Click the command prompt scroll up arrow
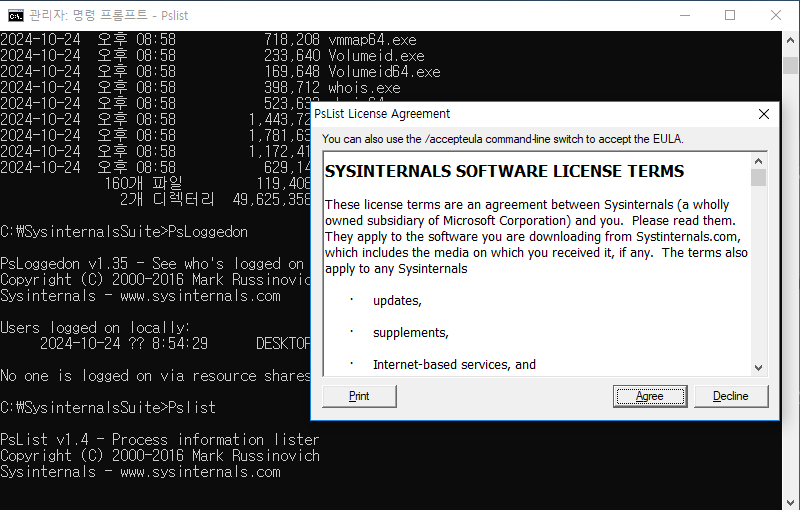This screenshot has width=800, height=510. click(x=790, y=40)
